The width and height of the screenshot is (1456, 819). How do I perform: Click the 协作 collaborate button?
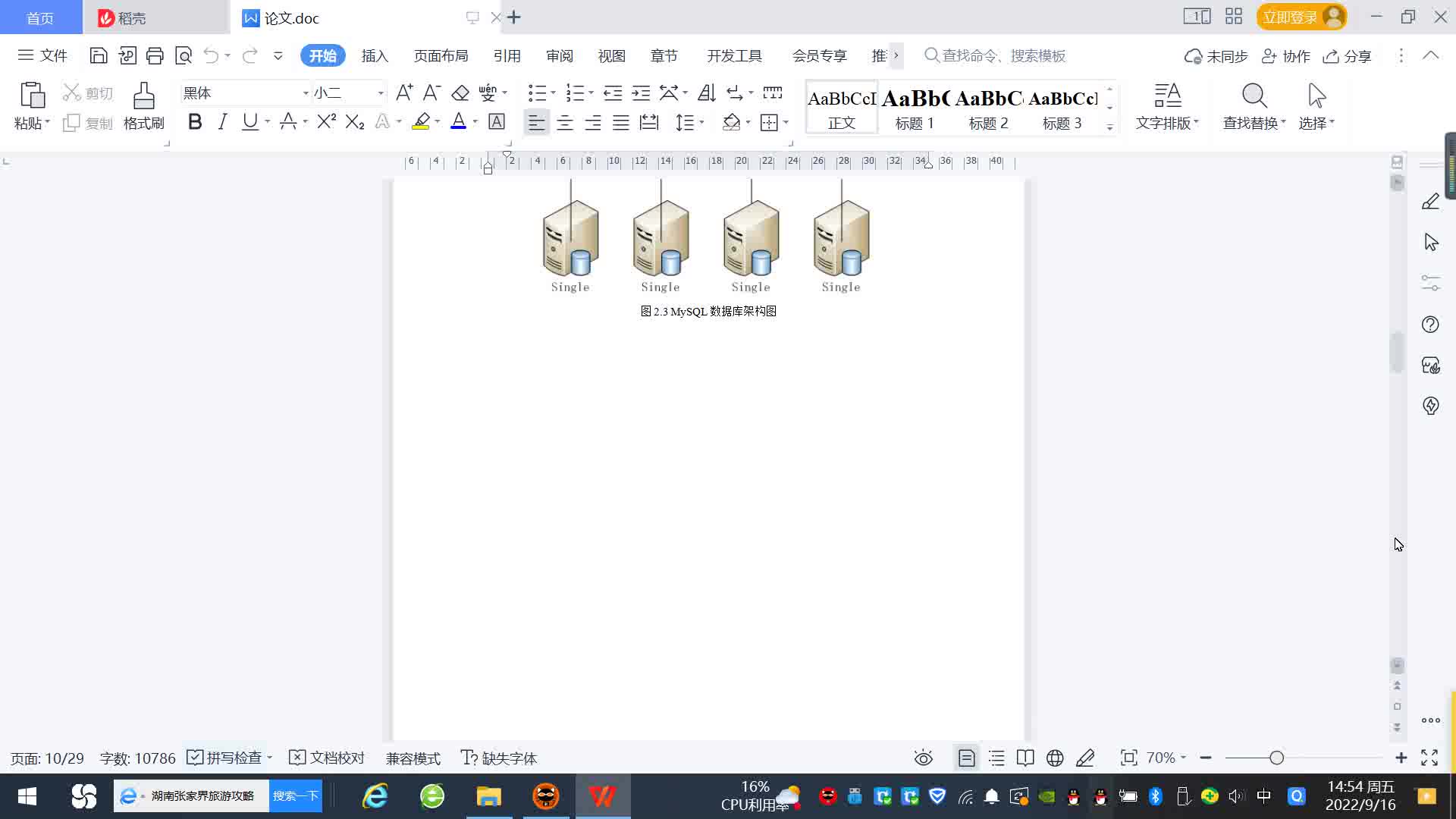point(1286,56)
